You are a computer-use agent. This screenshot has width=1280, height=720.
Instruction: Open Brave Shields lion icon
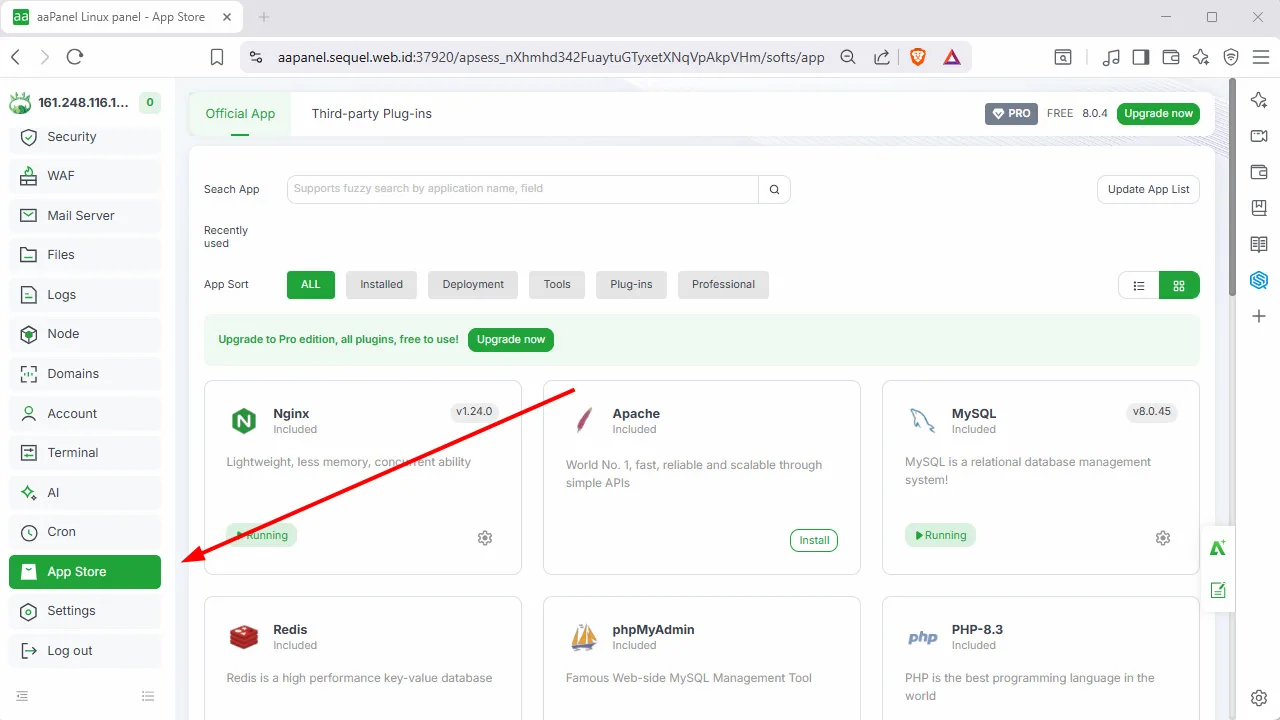point(918,57)
